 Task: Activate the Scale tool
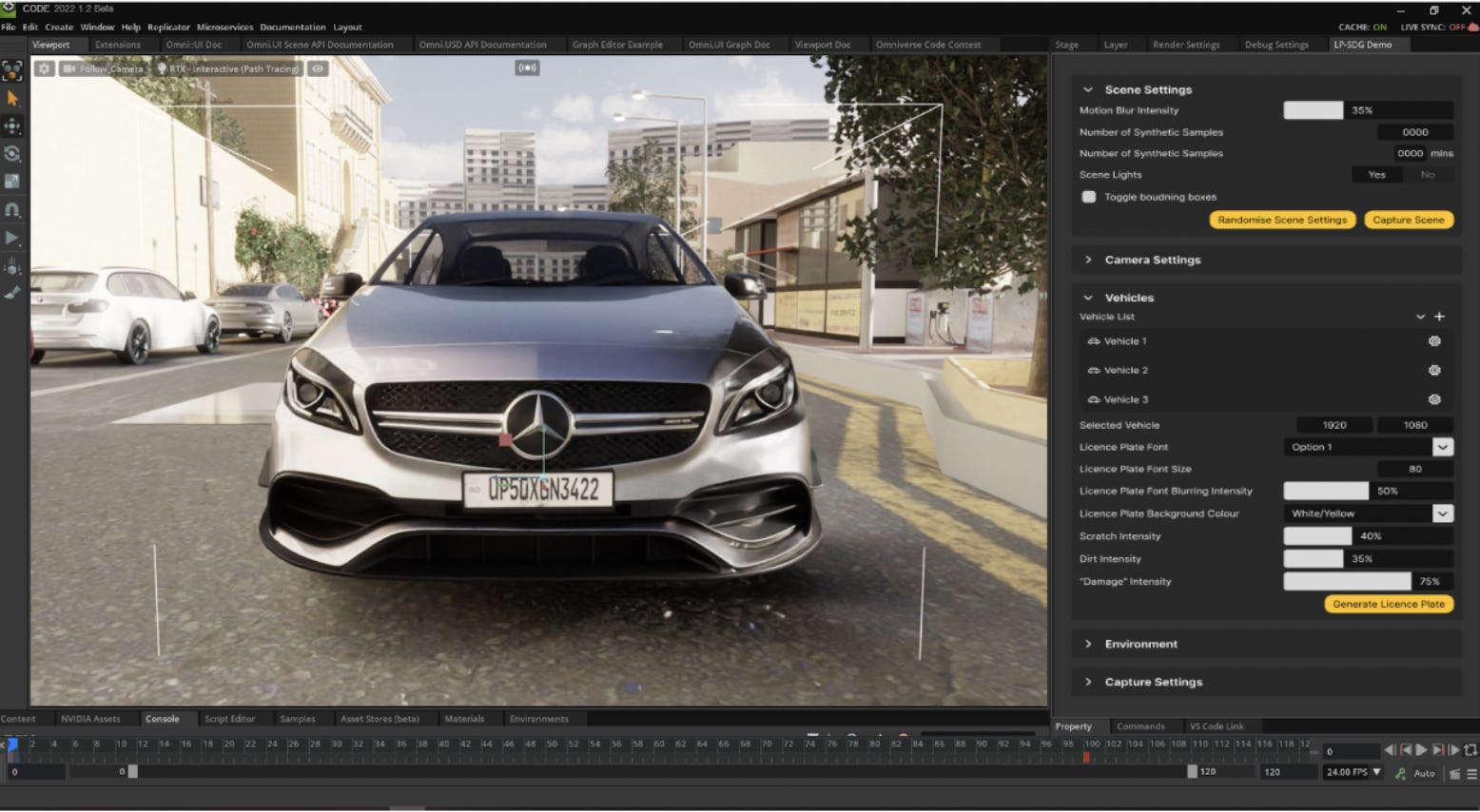coord(12,181)
